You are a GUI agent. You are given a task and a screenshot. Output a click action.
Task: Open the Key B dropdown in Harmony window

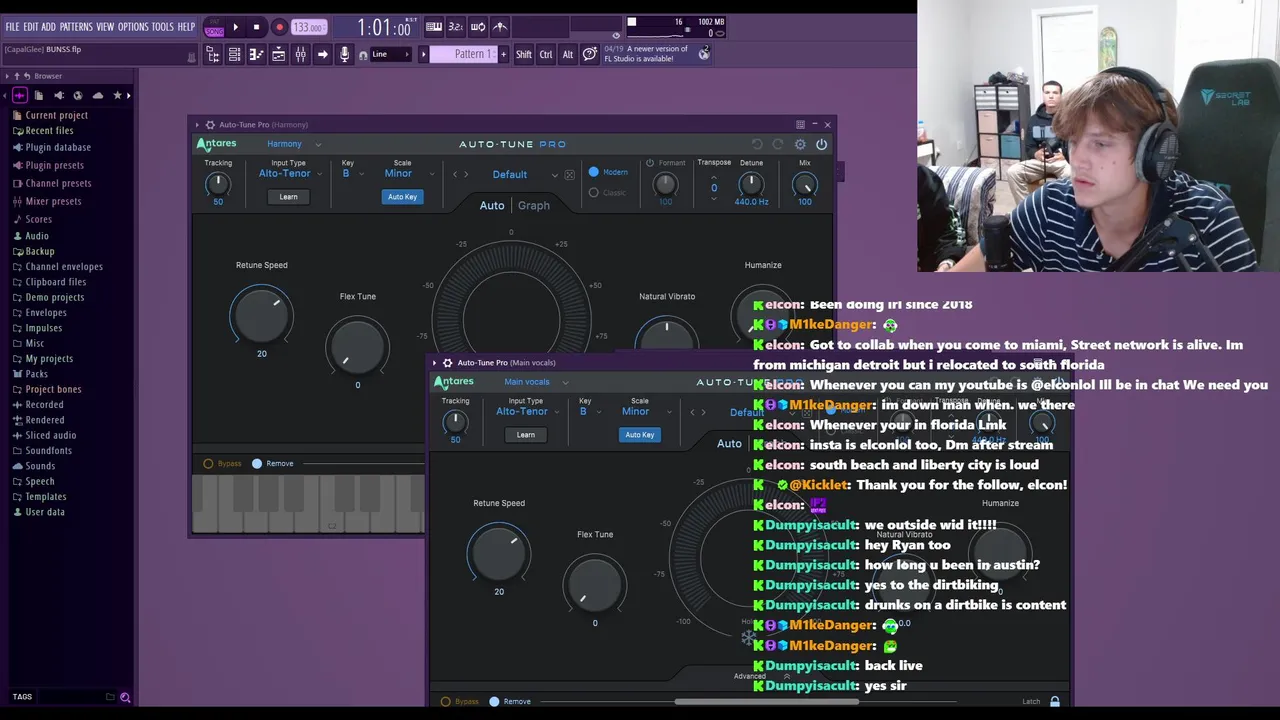351,174
